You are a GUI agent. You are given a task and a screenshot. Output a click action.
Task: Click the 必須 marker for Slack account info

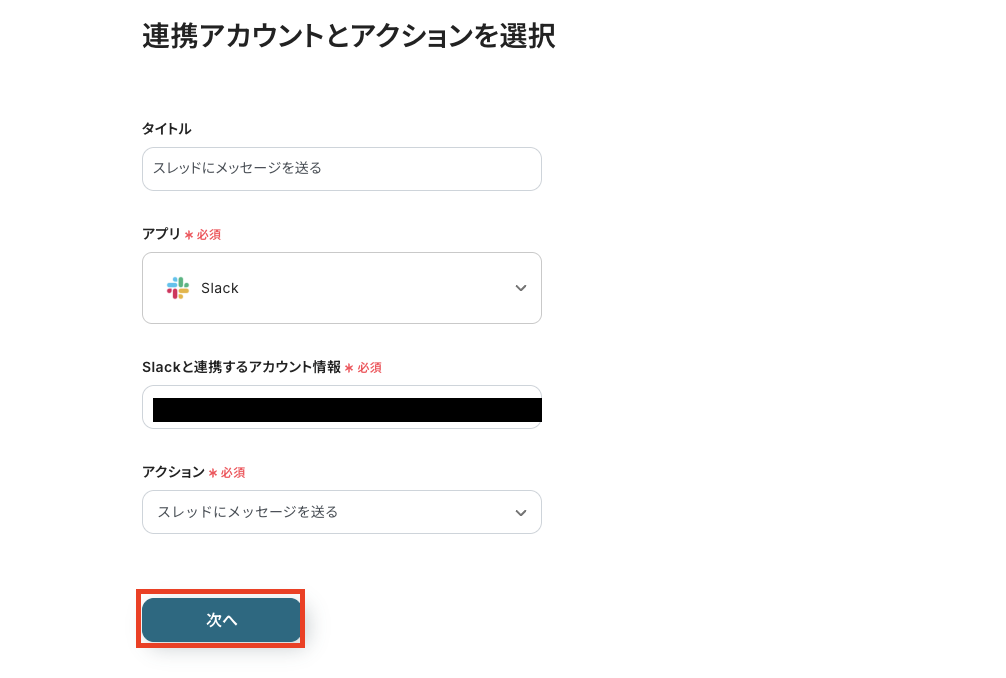366,367
